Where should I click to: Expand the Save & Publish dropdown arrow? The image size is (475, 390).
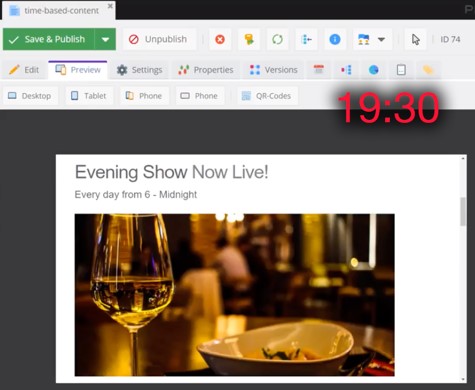[105, 39]
